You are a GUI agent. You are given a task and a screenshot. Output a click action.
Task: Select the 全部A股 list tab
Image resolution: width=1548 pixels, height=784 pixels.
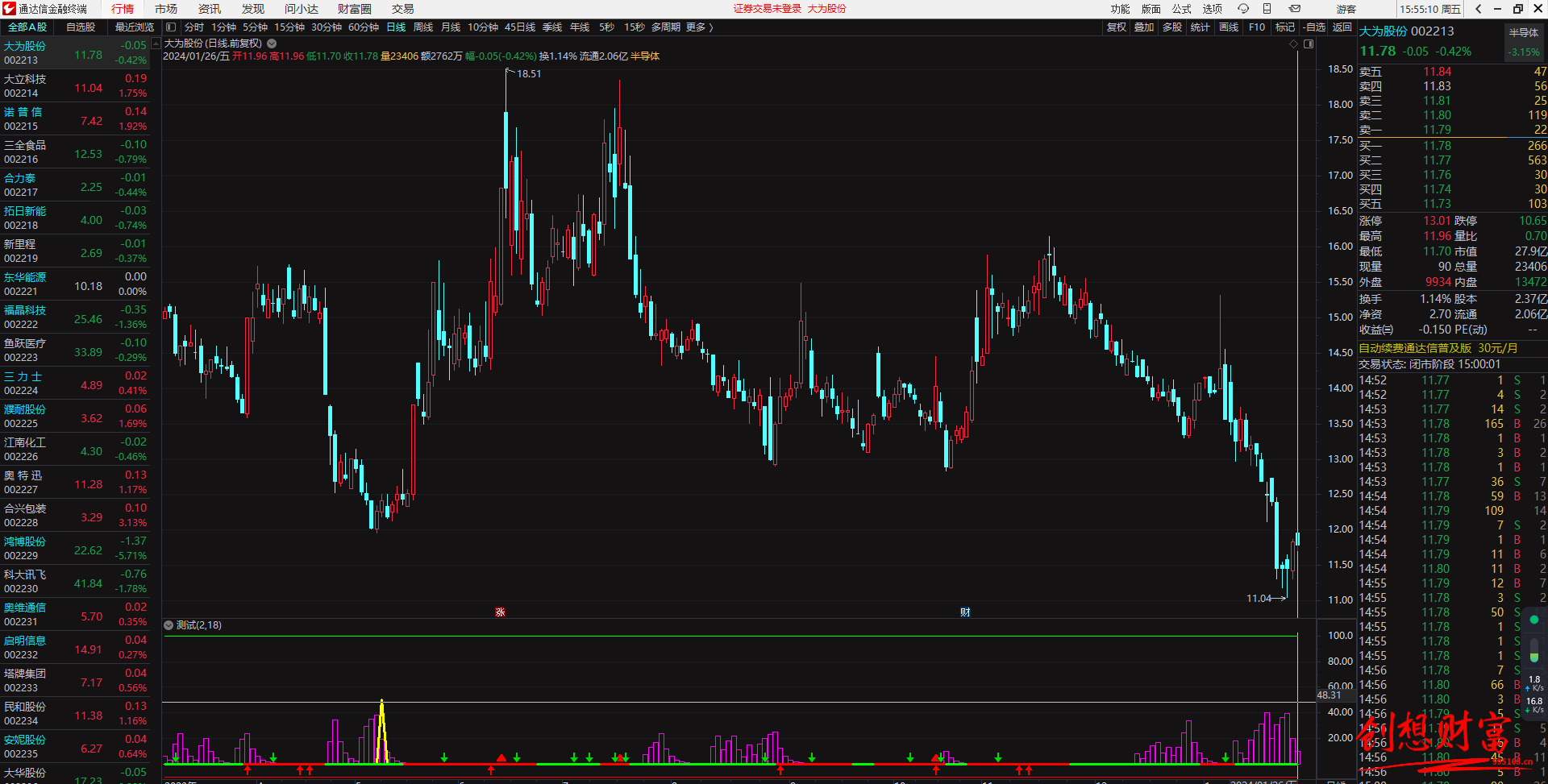tap(27, 27)
